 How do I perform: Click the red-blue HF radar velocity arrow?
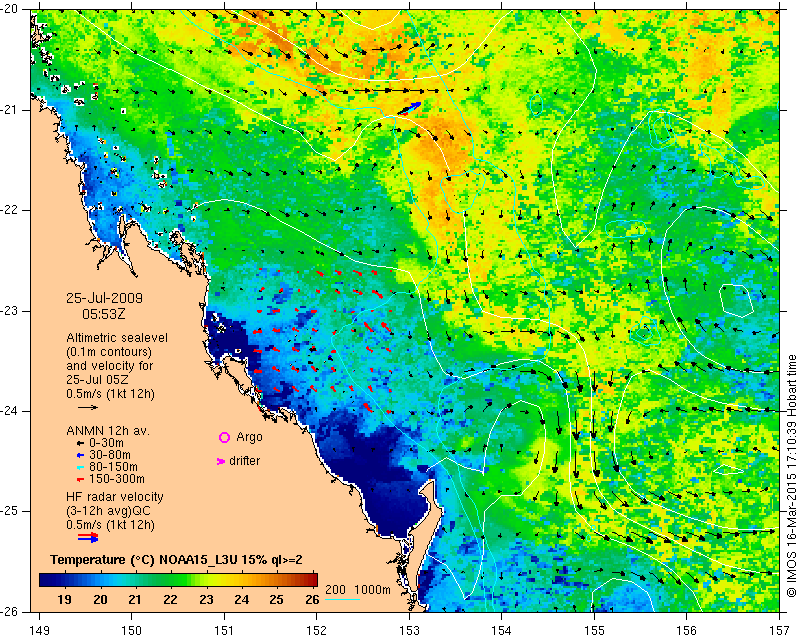click(88, 537)
